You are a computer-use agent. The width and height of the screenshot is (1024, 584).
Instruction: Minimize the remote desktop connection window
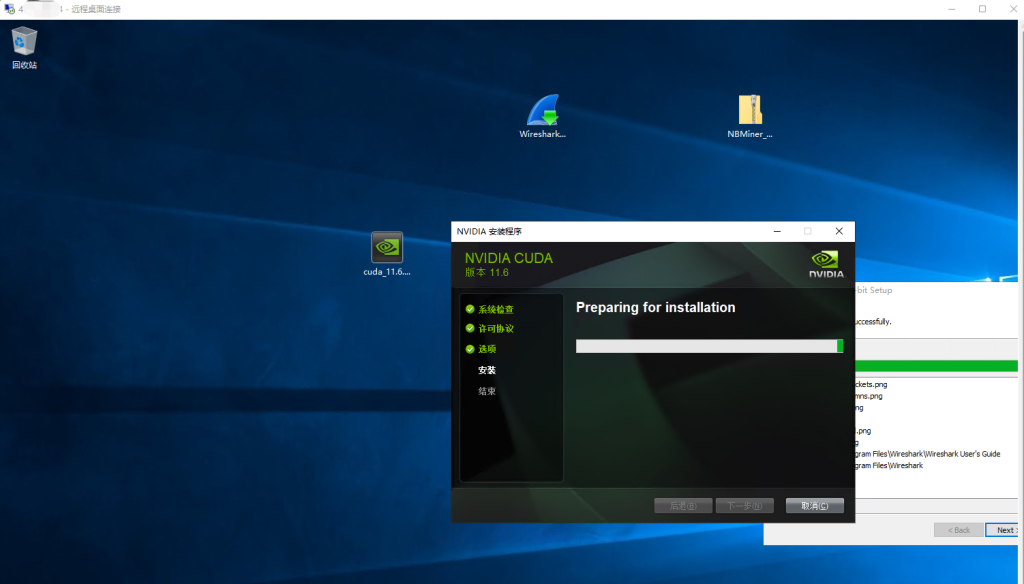pos(952,9)
